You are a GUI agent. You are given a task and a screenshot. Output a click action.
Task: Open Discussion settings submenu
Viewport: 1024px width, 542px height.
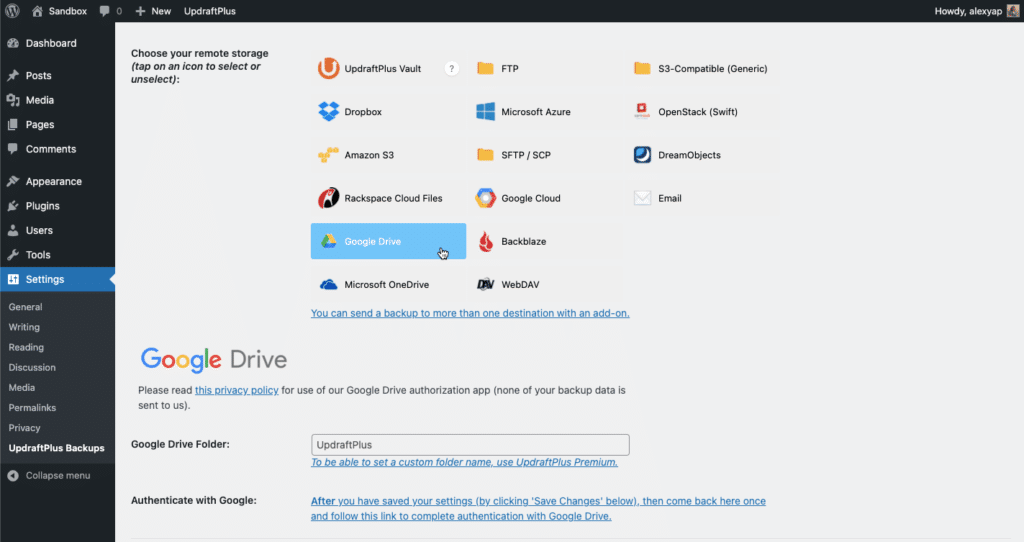pyautogui.click(x=32, y=368)
